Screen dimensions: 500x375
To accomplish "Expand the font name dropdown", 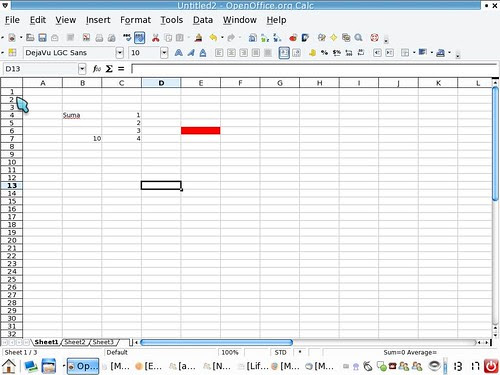I will coord(119,53).
